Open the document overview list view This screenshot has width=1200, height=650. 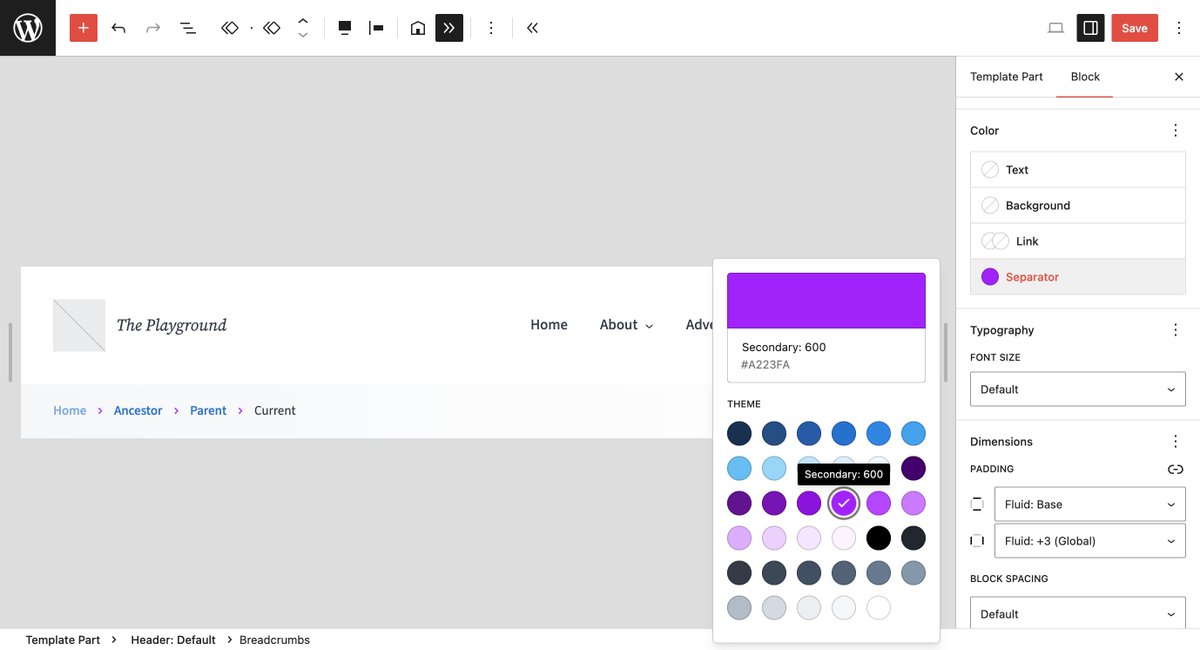[187, 28]
